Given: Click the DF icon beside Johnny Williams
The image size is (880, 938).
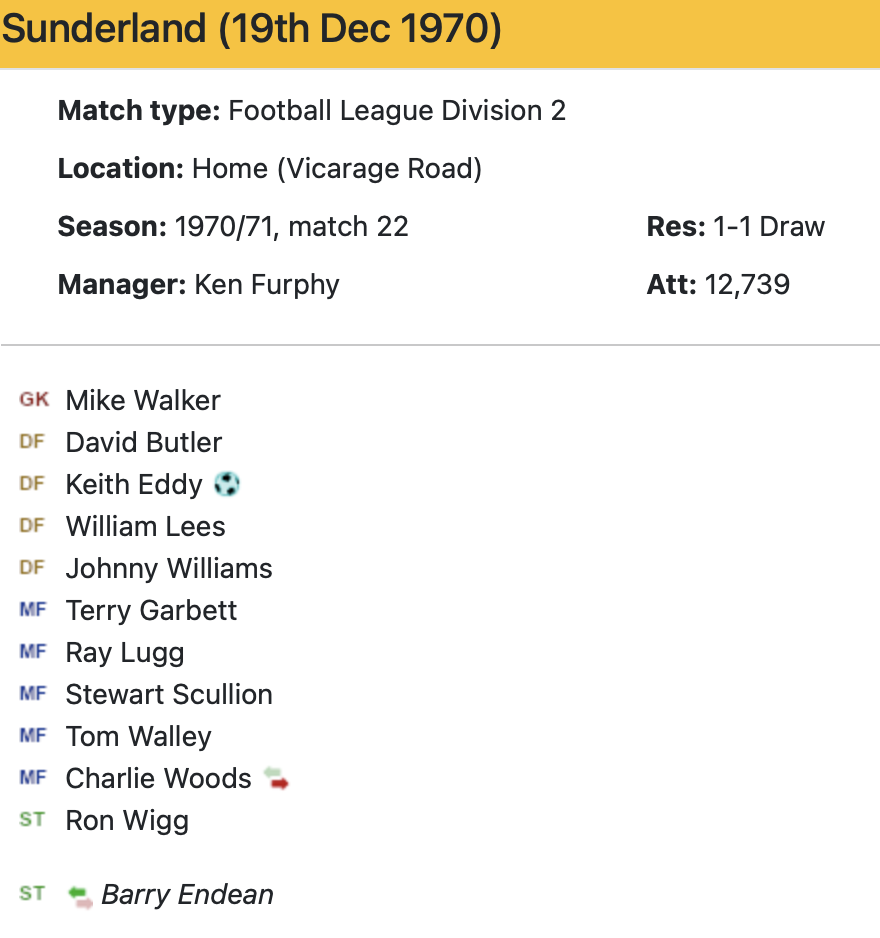Looking at the screenshot, I should (32, 568).
